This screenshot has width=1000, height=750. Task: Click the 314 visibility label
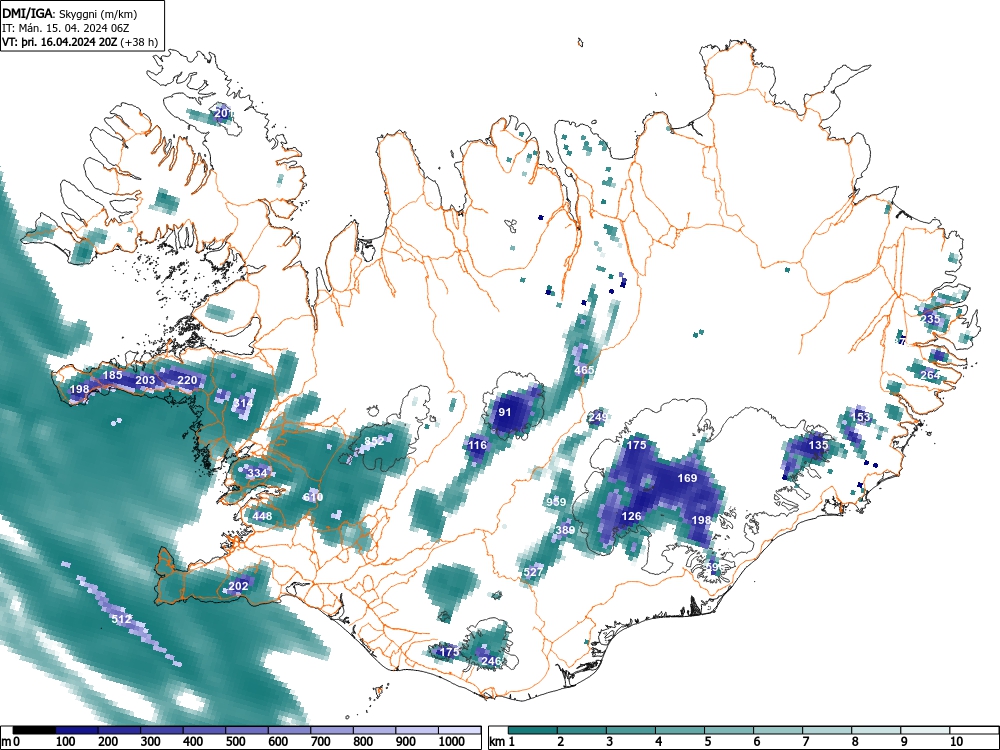click(243, 403)
